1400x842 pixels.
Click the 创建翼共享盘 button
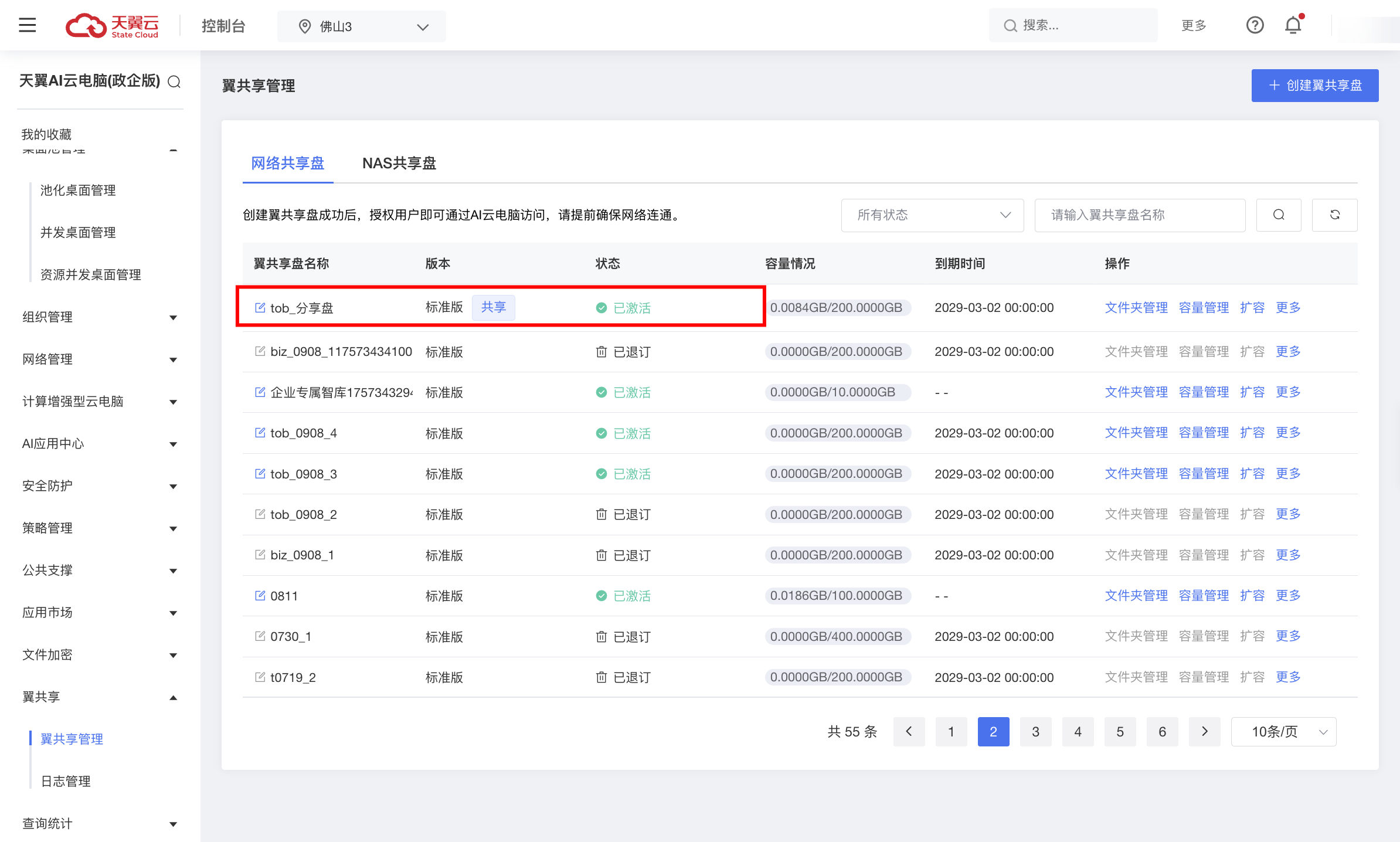coord(1314,86)
